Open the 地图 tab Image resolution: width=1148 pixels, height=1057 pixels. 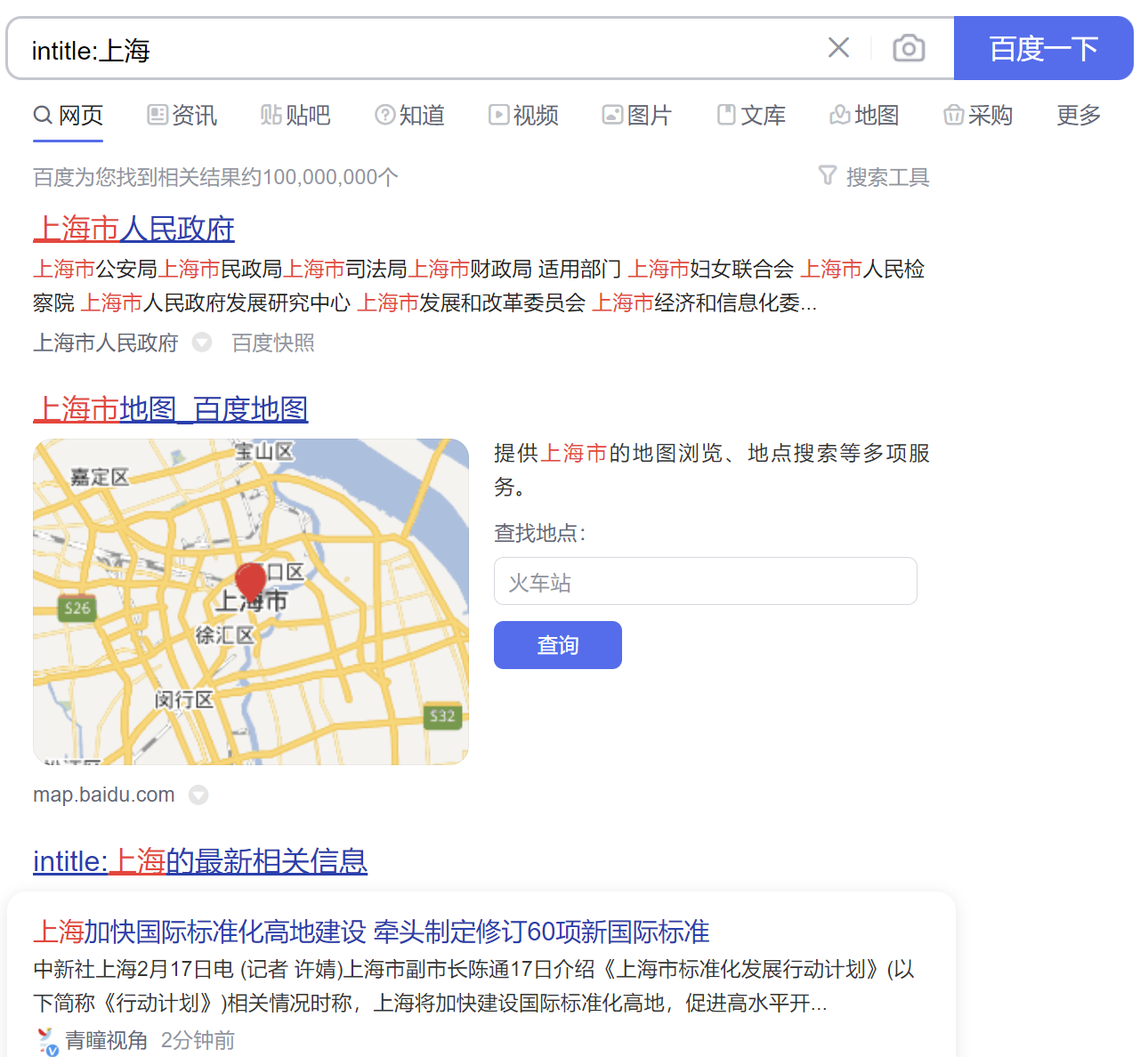point(864,115)
